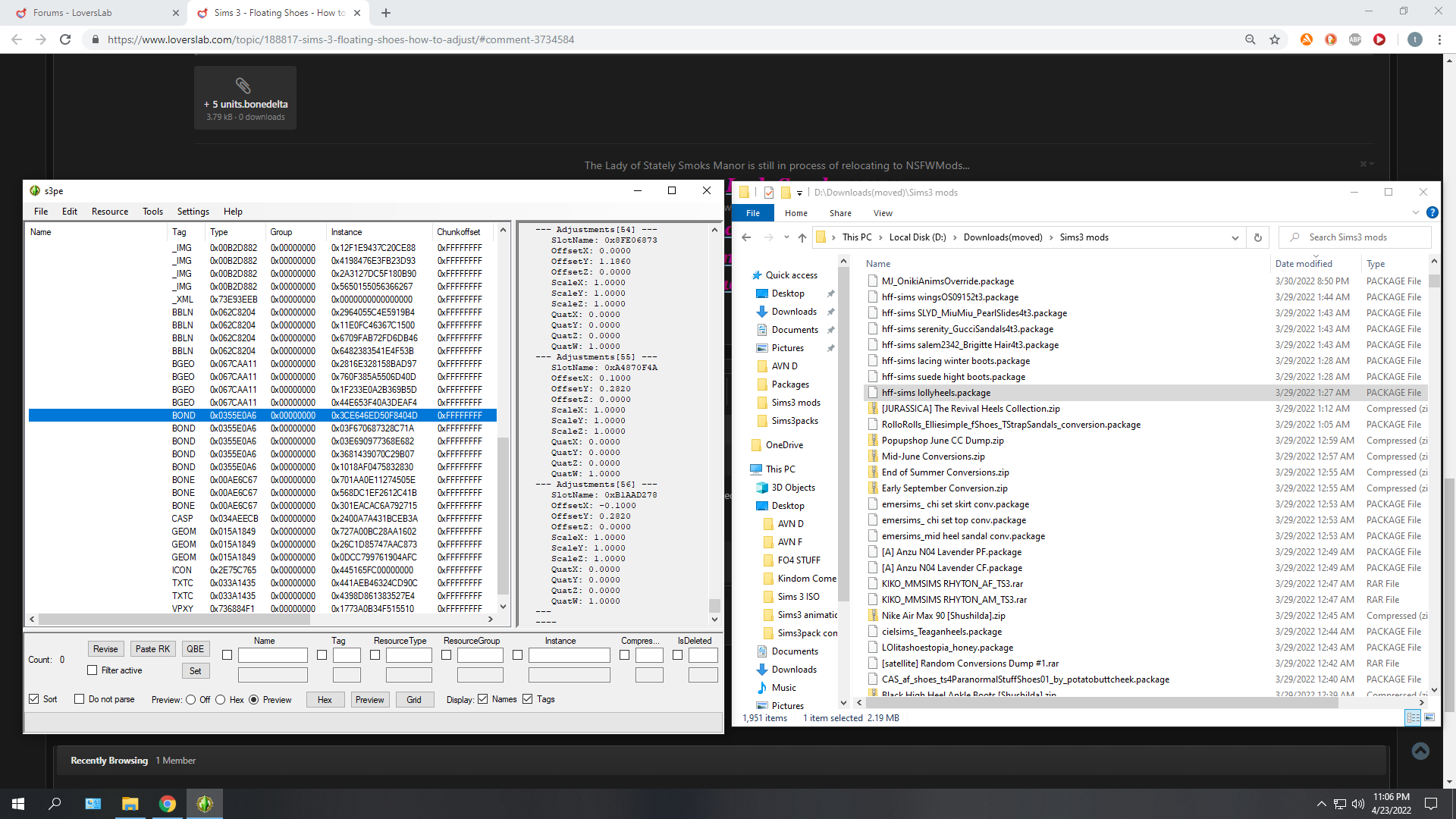Switch to the Explorer View tab
The width and height of the screenshot is (1456, 819).
point(883,213)
